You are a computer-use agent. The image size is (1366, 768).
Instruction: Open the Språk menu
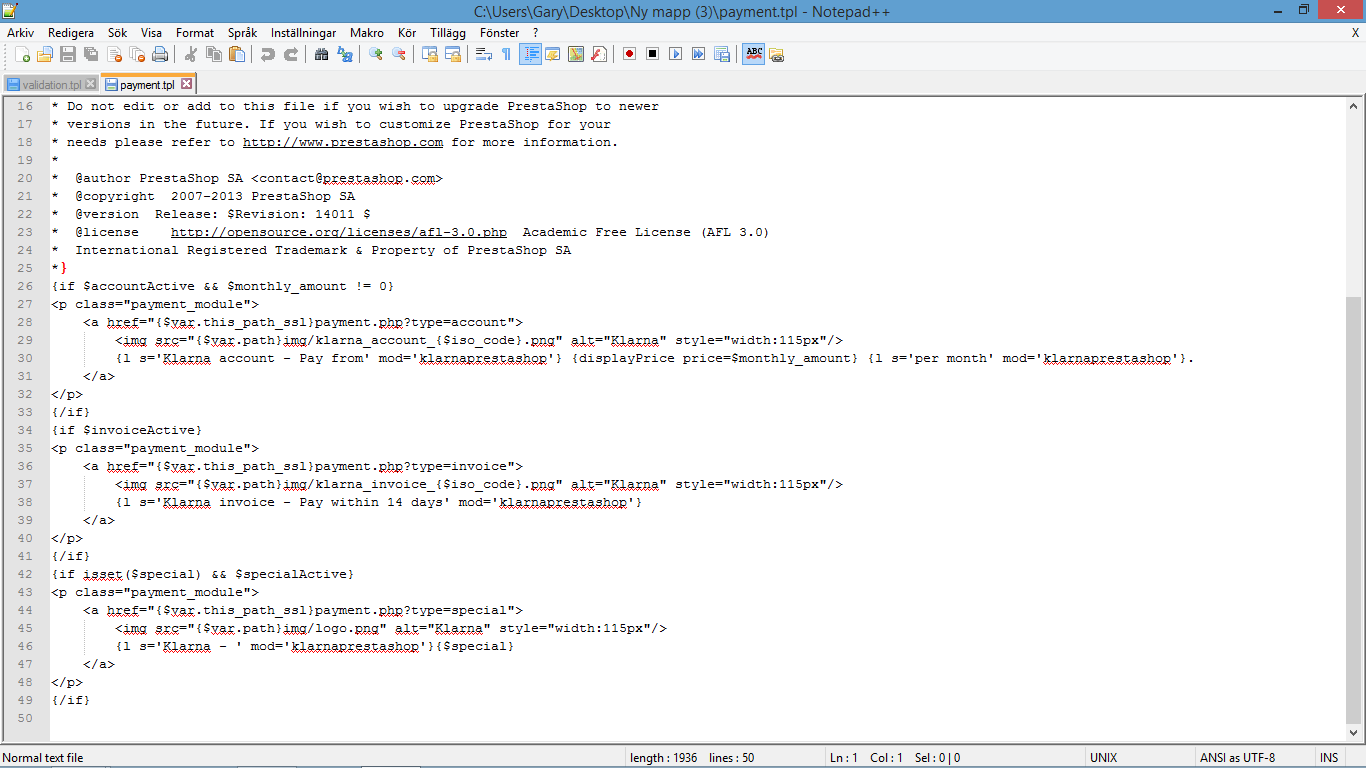(x=242, y=33)
